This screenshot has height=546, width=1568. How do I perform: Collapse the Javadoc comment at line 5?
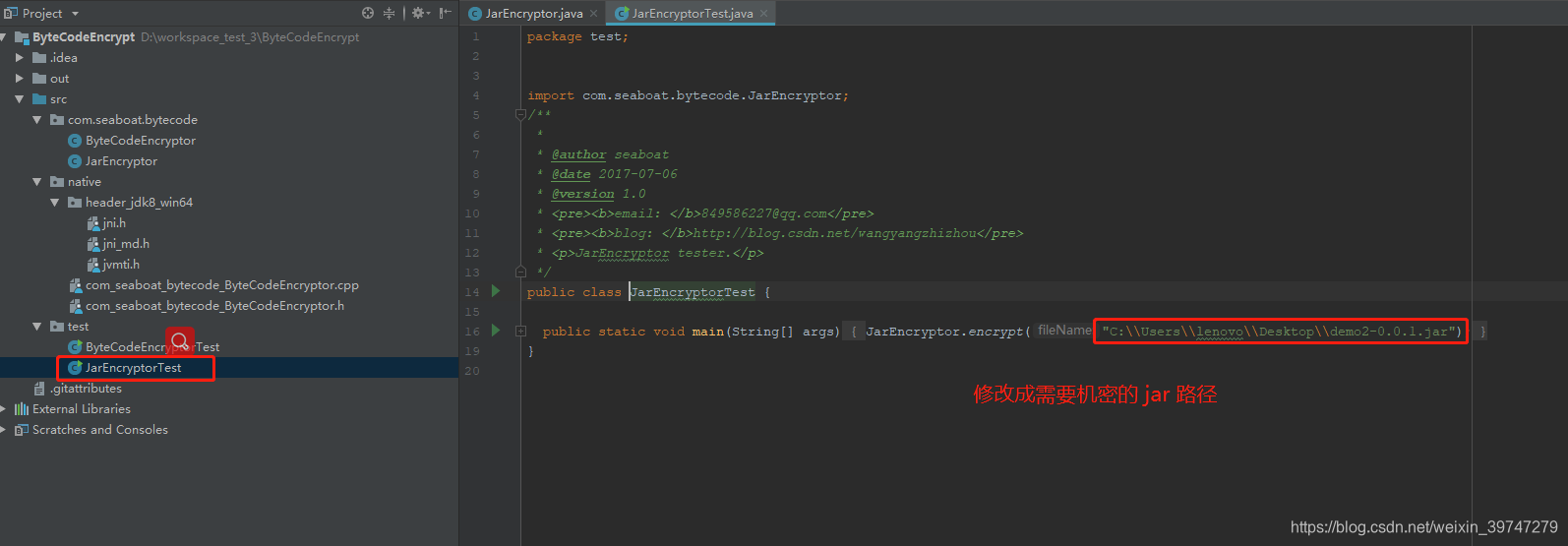(x=520, y=115)
